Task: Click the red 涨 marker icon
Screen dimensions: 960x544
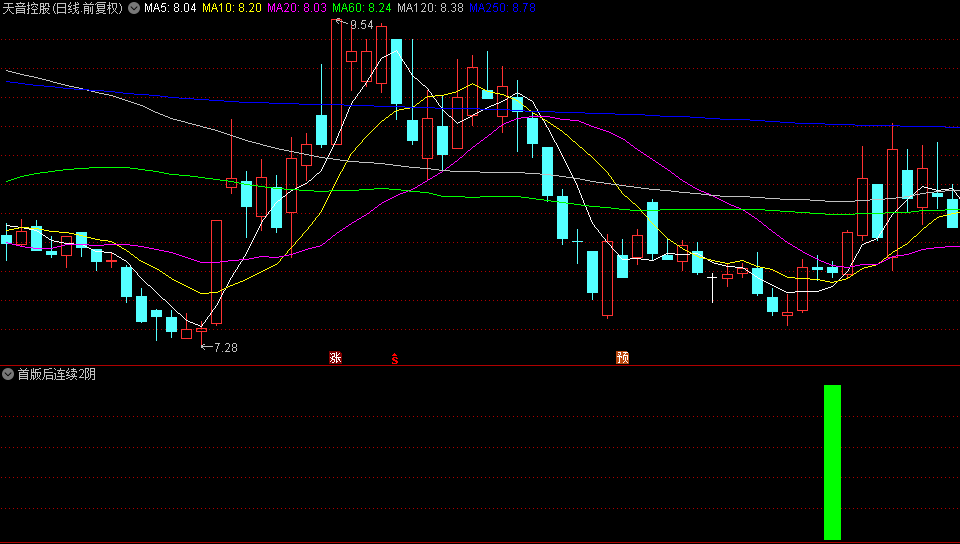Action: [335, 357]
